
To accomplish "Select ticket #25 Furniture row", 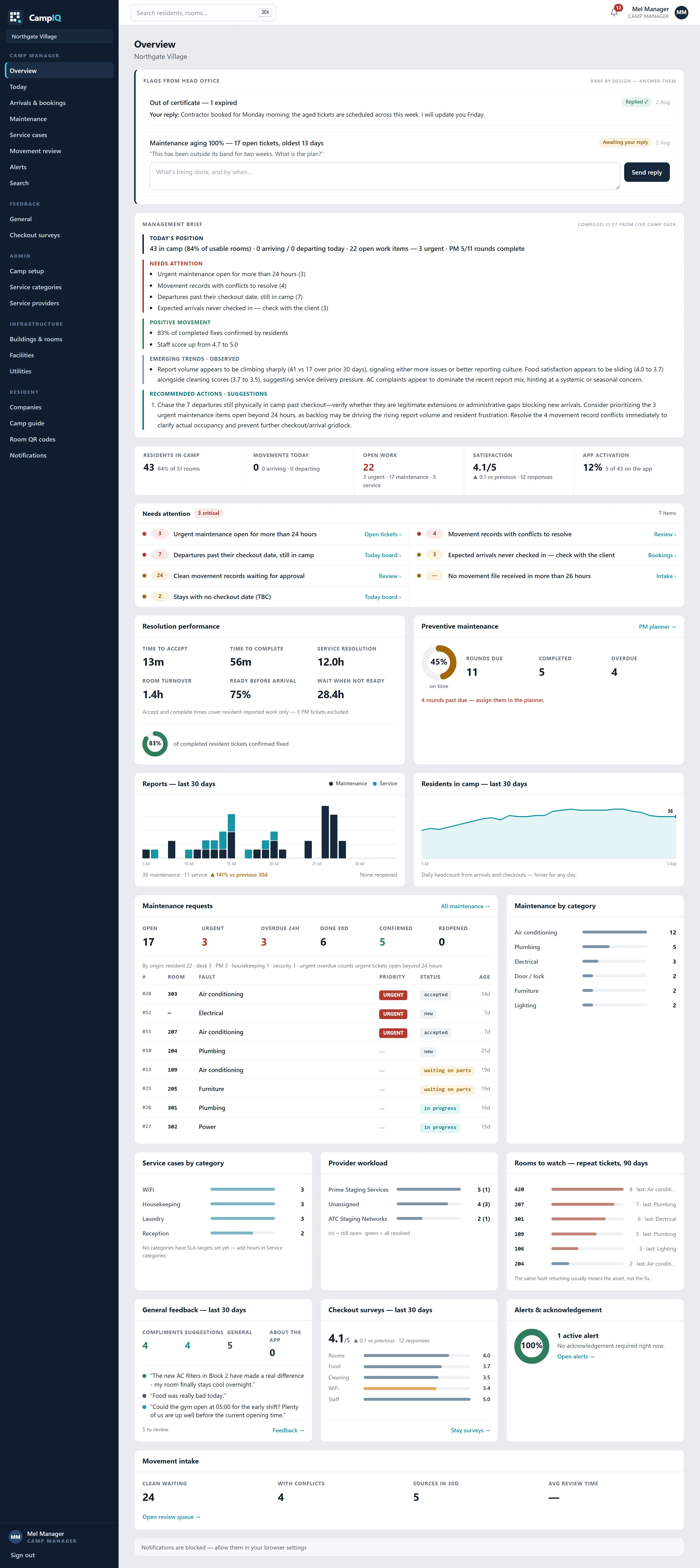I will (316, 1089).
